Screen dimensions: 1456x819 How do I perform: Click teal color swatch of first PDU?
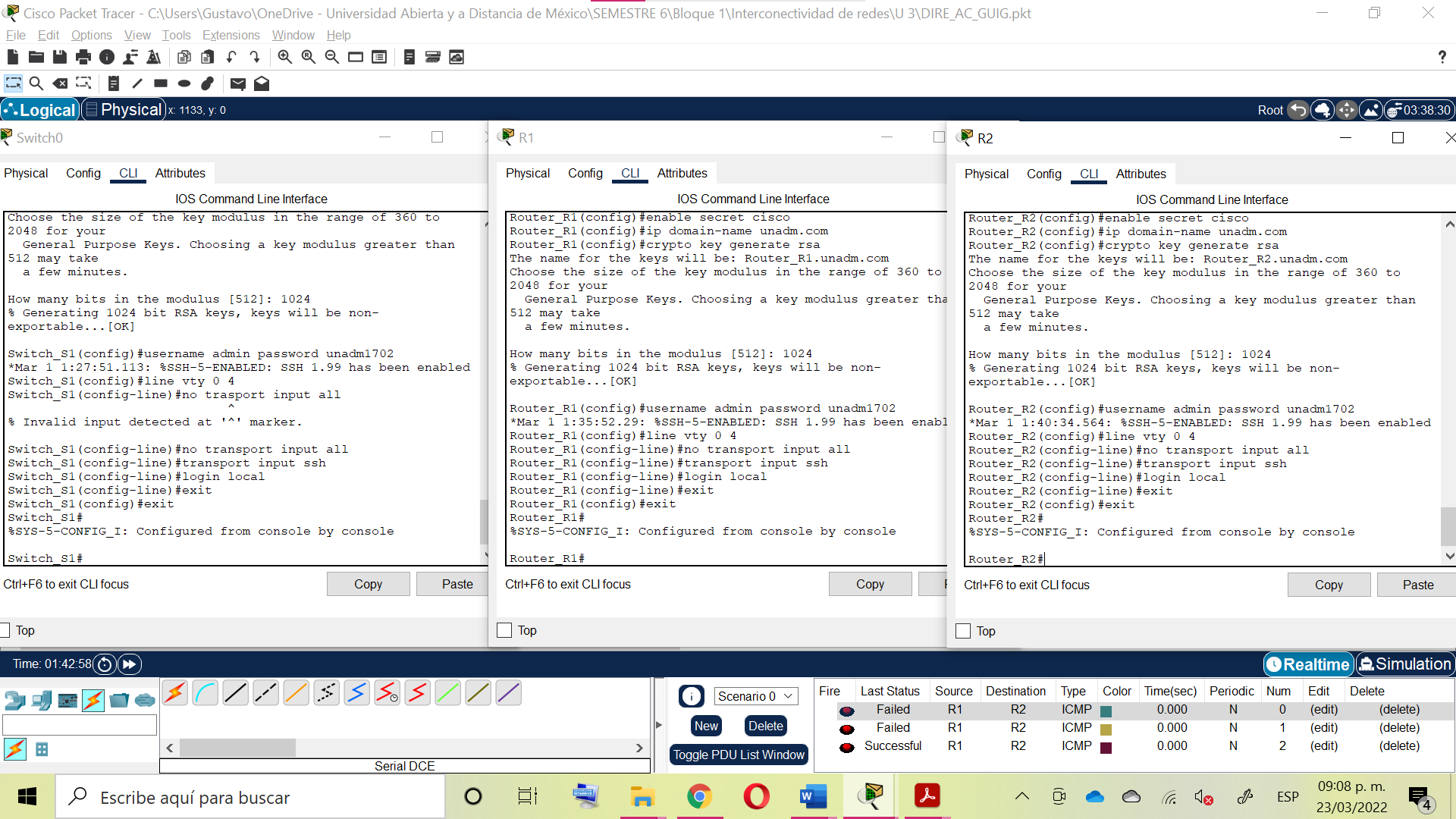(1106, 711)
